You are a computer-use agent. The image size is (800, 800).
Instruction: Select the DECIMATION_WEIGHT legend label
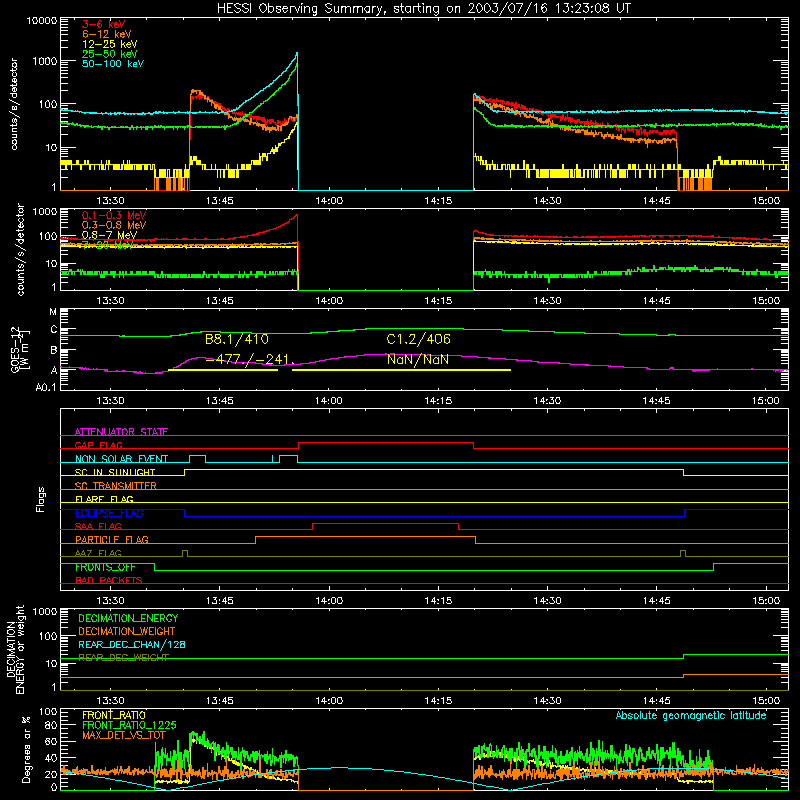point(127,632)
